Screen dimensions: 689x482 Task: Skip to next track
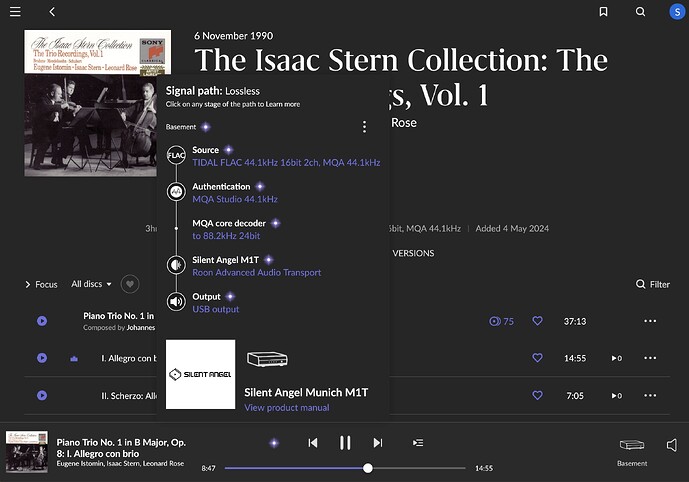(377, 443)
